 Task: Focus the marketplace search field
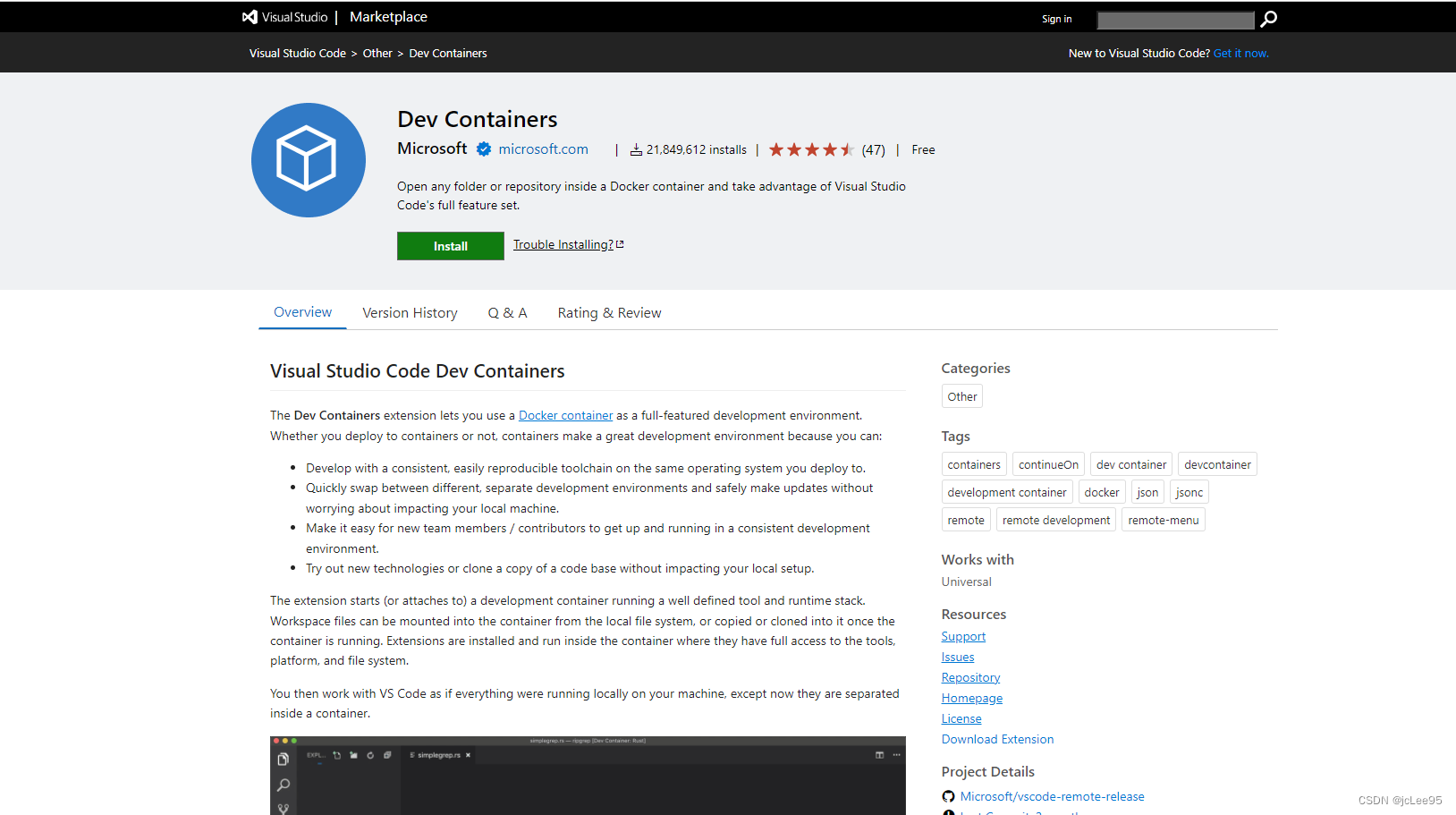[x=1176, y=20]
